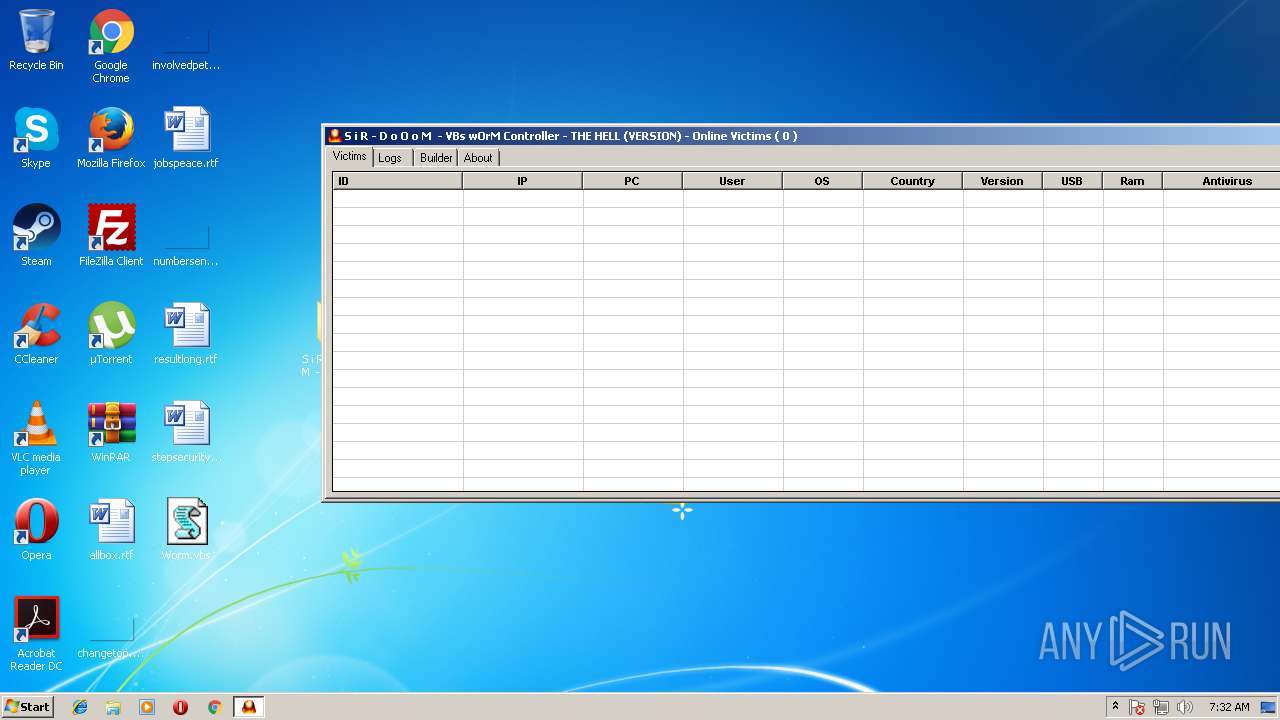Click the Chrome icon in the taskbar
This screenshot has width=1280, height=720.
(214, 707)
